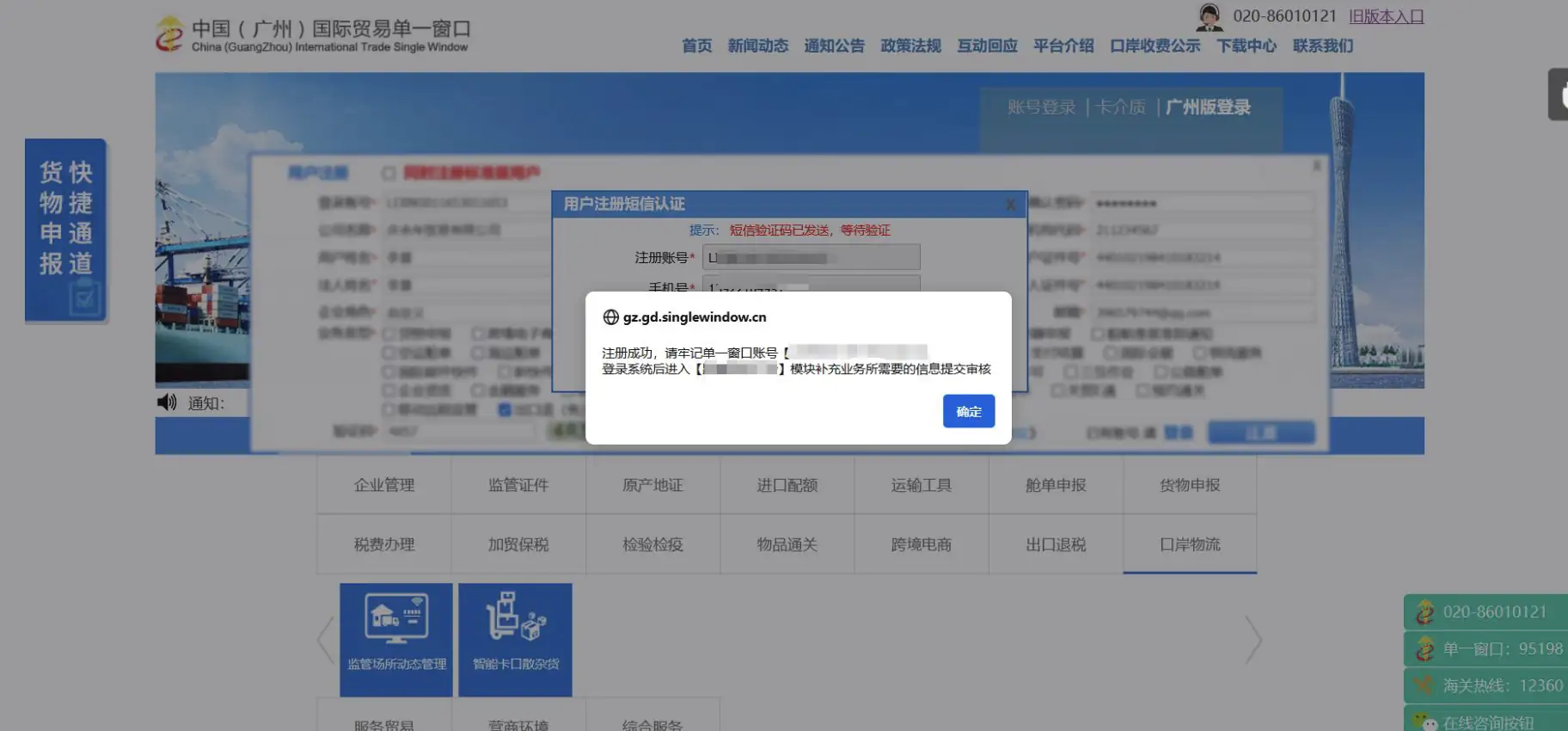Open the 平台介绍 menu item

1063,46
